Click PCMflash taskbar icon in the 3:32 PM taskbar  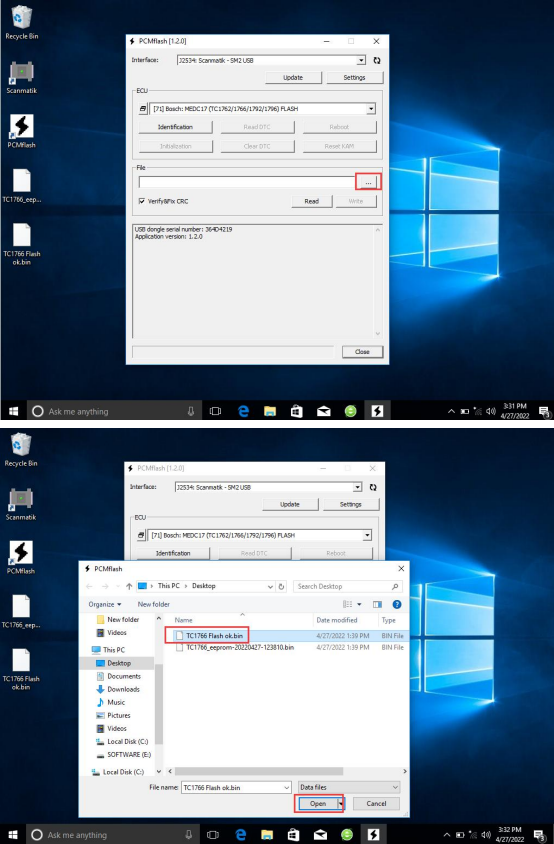pos(373,834)
